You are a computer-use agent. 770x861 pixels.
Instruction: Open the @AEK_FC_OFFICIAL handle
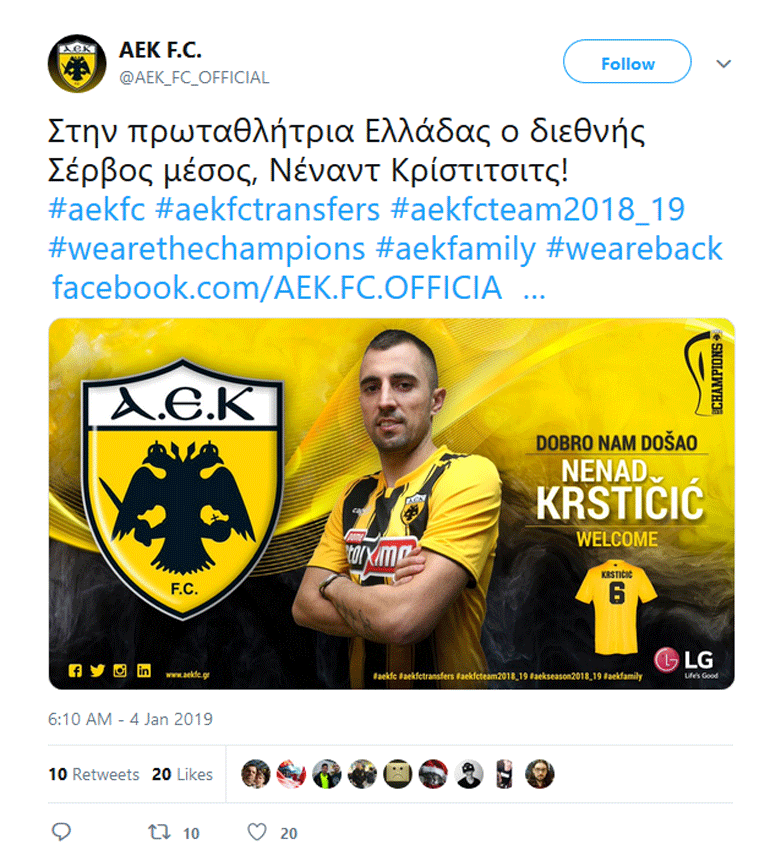tap(194, 77)
